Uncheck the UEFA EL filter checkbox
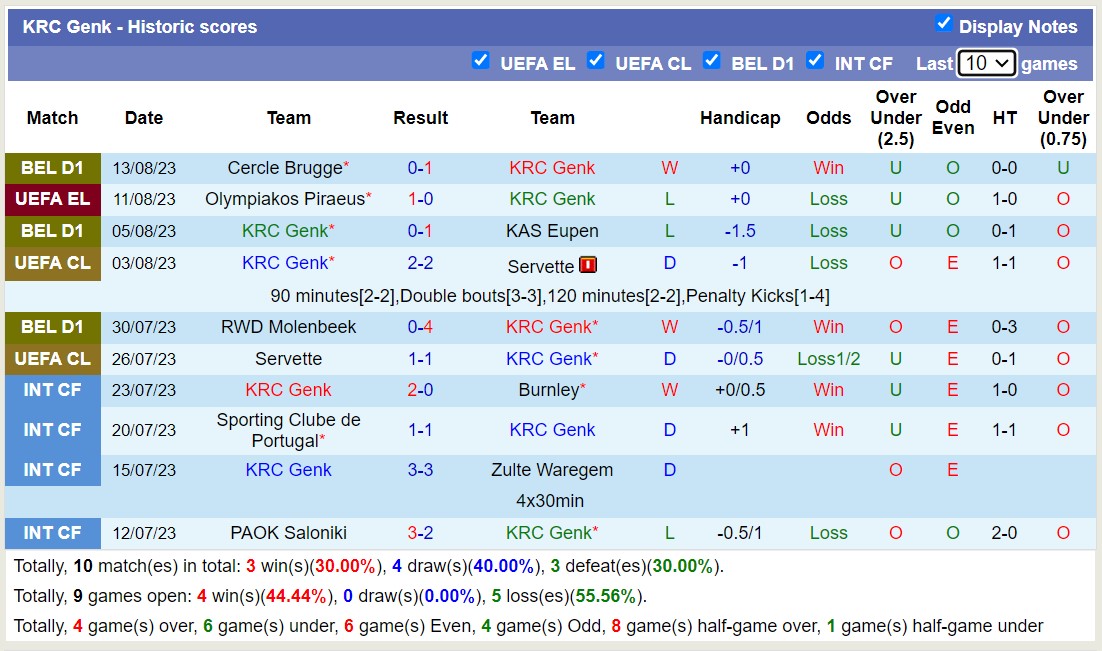The image size is (1102, 651). point(481,60)
